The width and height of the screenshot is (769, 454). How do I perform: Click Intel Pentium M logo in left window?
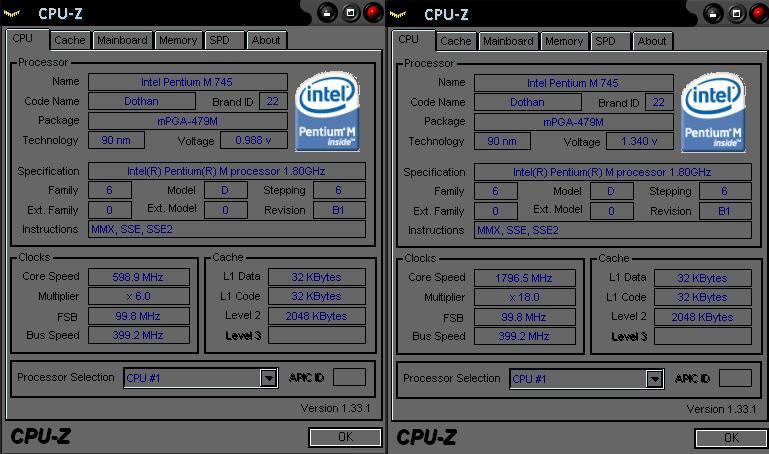point(327,111)
